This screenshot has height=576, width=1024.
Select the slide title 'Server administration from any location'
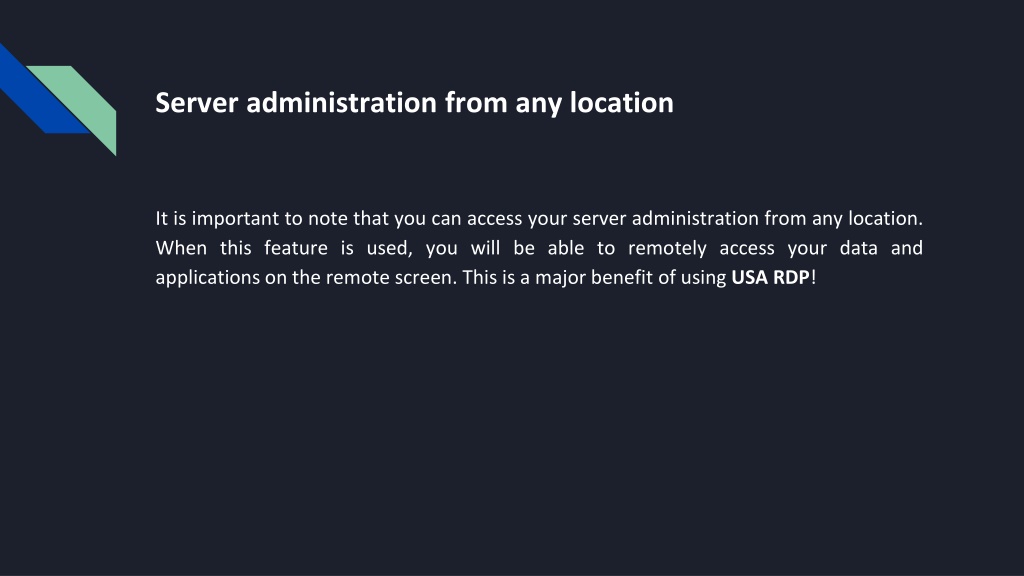414,103
